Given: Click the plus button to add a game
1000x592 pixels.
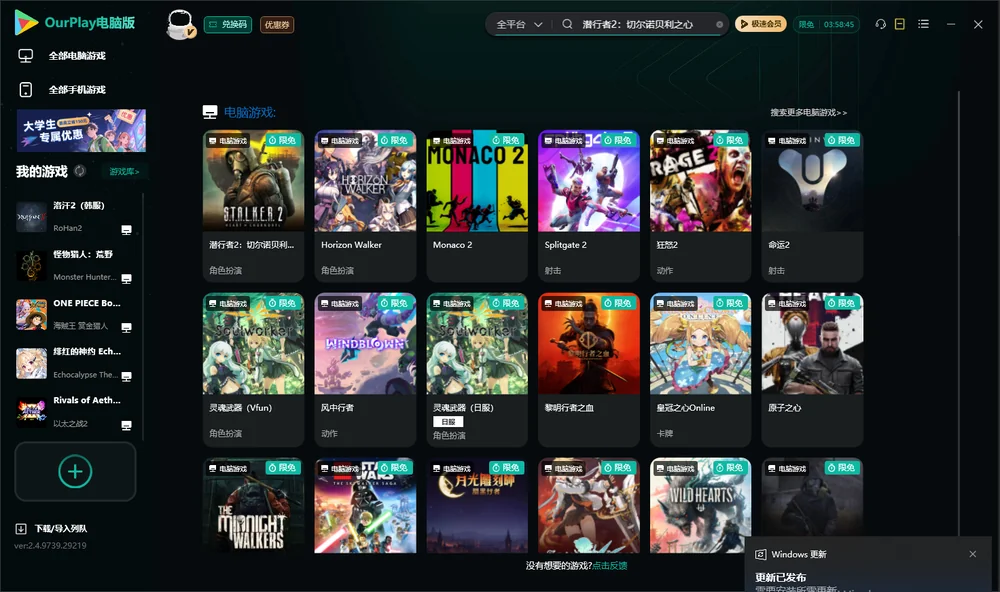Looking at the screenshot, I should (75, 471).
